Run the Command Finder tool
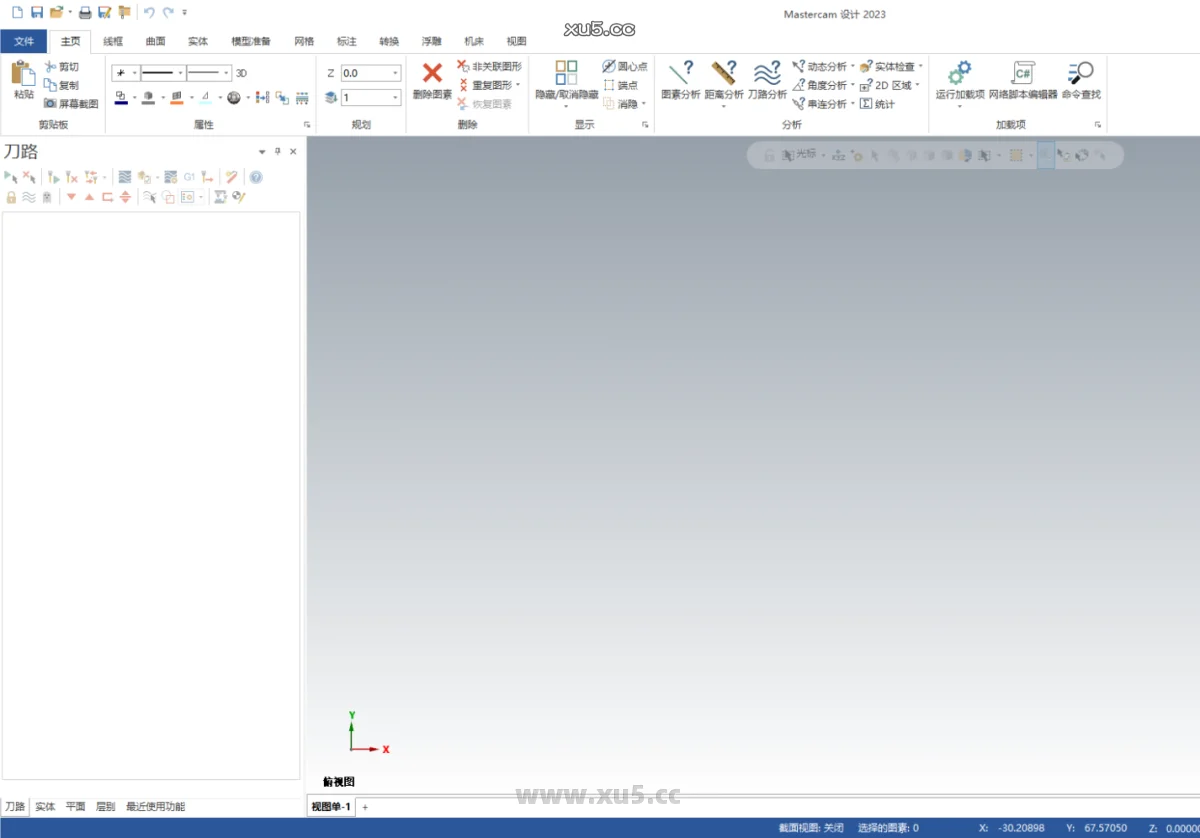This screenshot has height=838, width=1200. click(1080, 80)
